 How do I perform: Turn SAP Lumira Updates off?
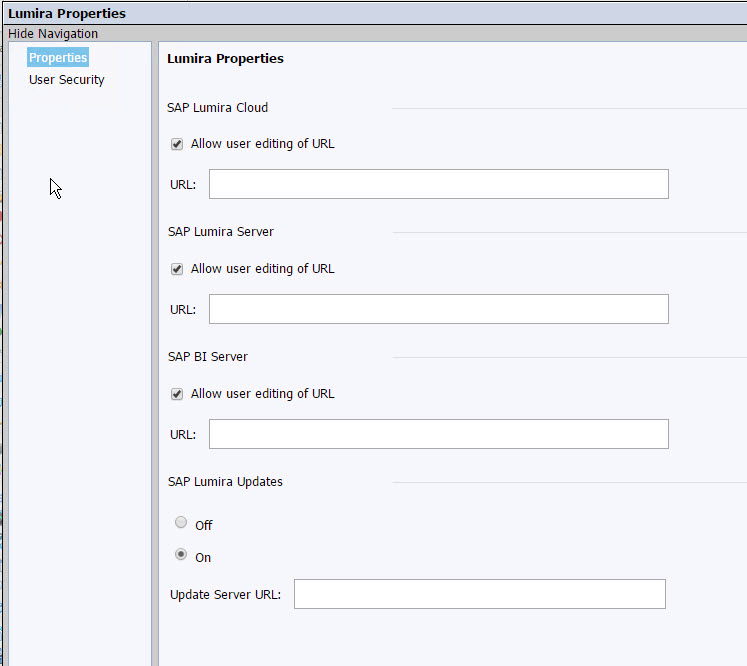click(181, 523)
